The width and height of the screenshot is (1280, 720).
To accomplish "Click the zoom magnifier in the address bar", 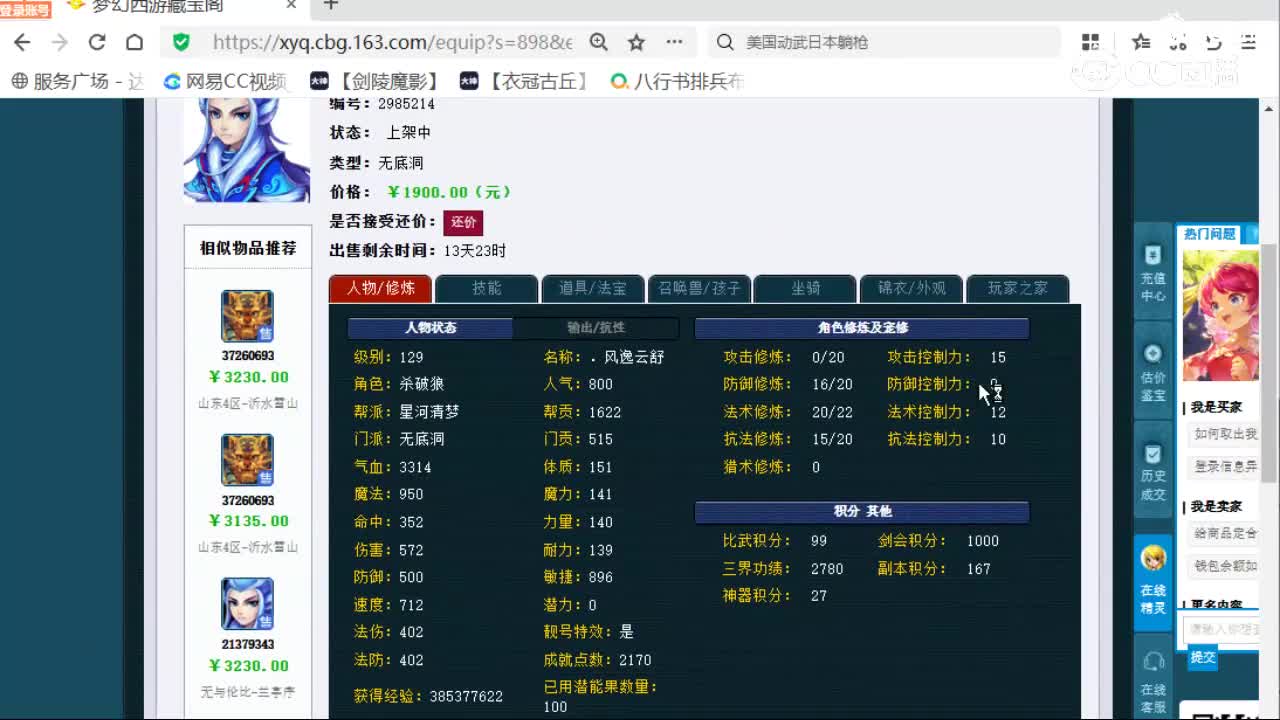I will click(x=600, y=43).
